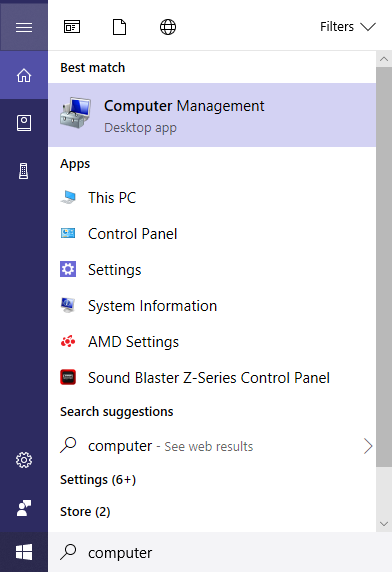Viewport: 392px width, 572px height.
Task: Open Sound Blaster Z-Series Control Panel
Action: [212, 378]
